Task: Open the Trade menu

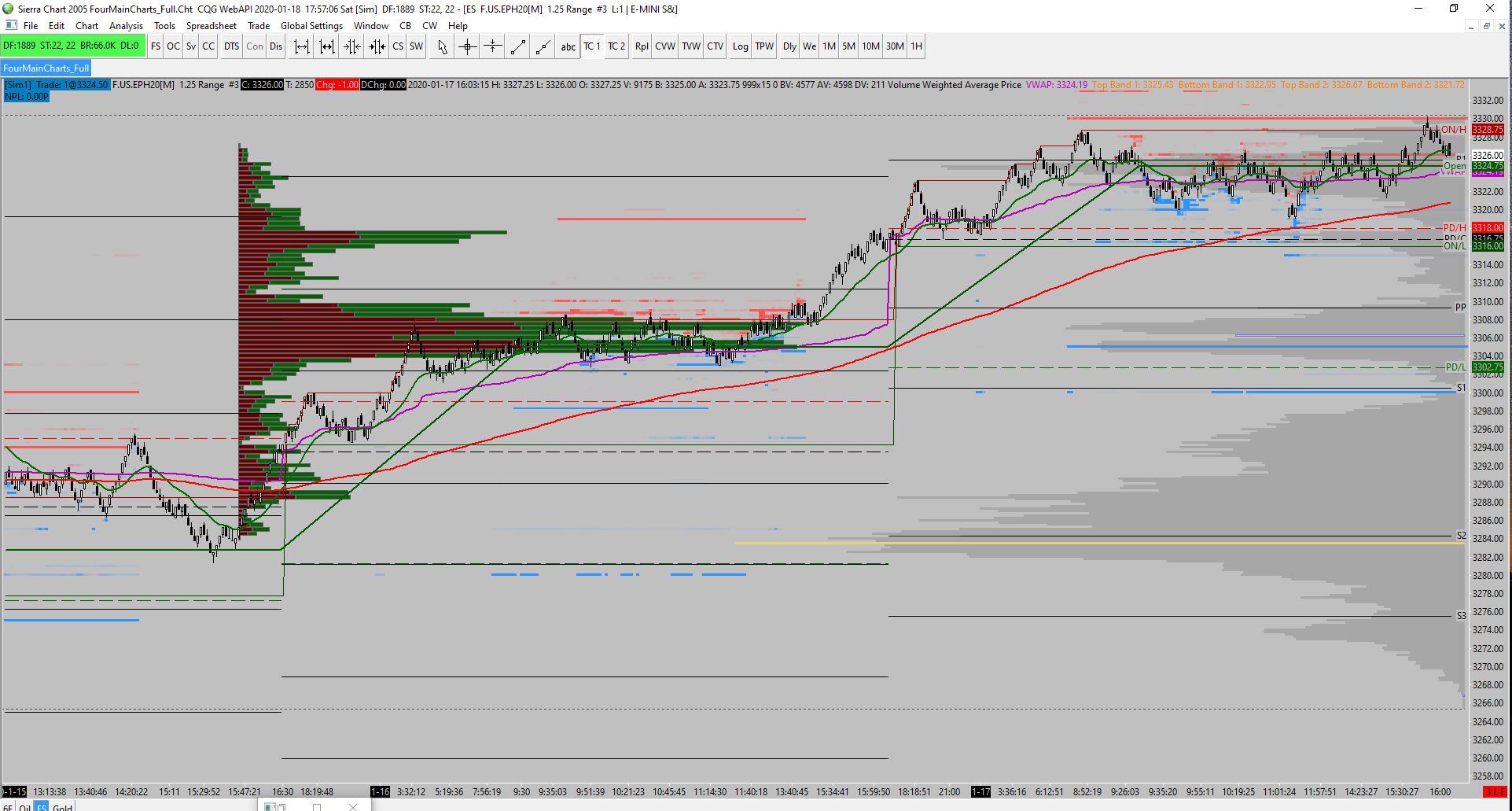Action: [259, 25]
